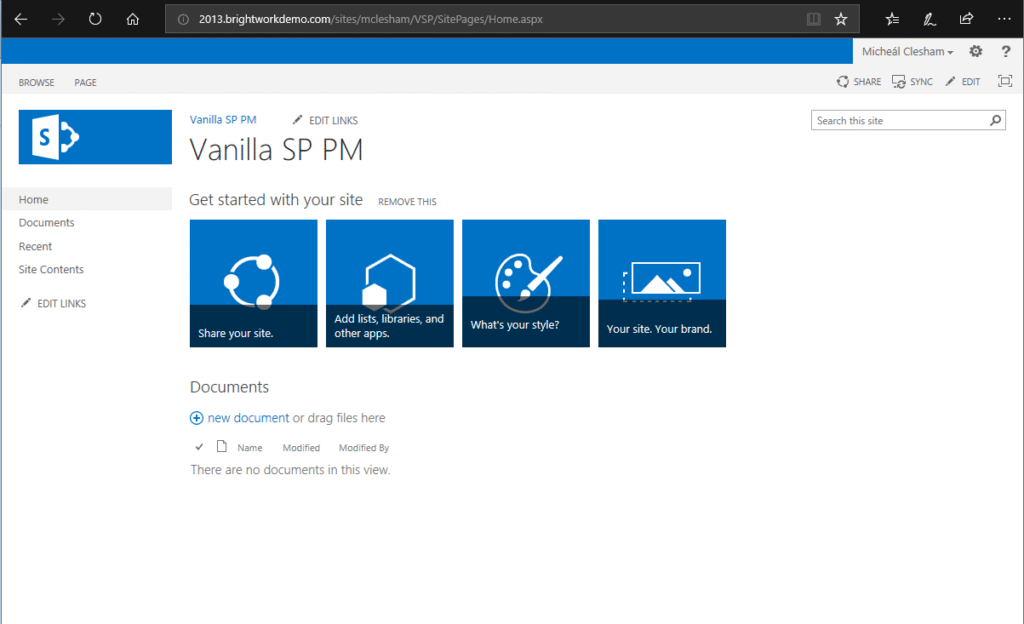Image resolution: width=1024 pixels, height=624 pixels.
Task: Click the search magnifier icon
Action: [x=995, y=121]
